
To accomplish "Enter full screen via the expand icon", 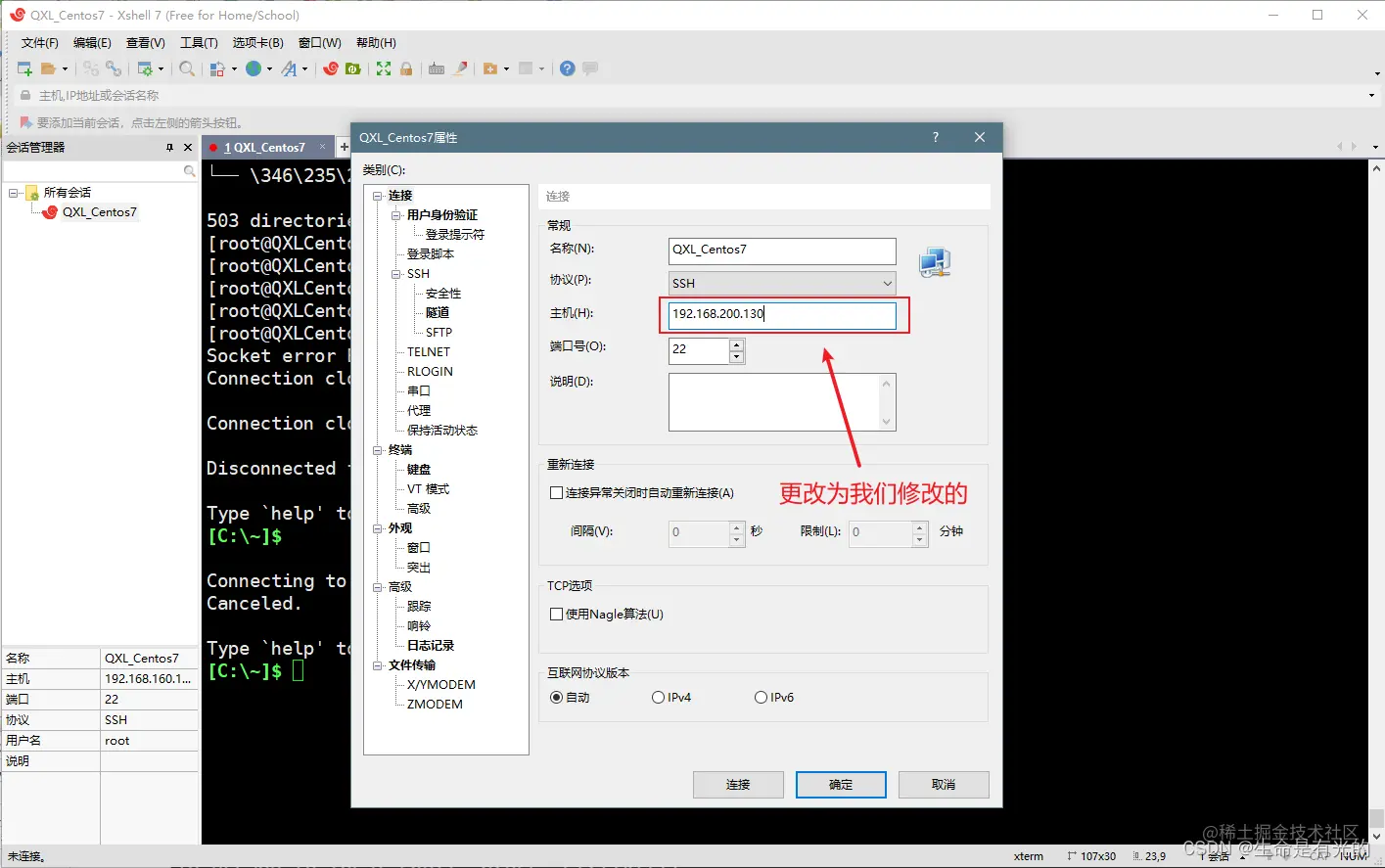I will click(383, 69).
